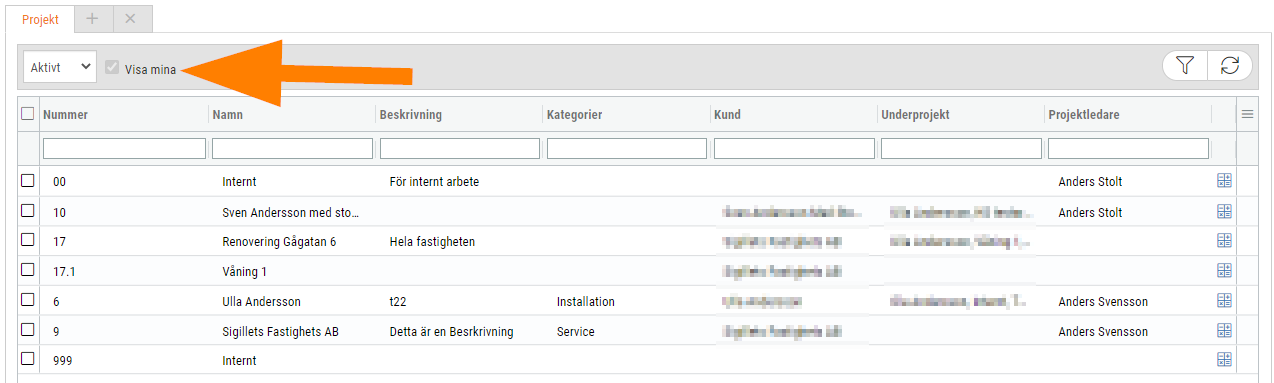1274x383 pixels.
Task: Open the filter funnel icon
Action: [1185, 66]
